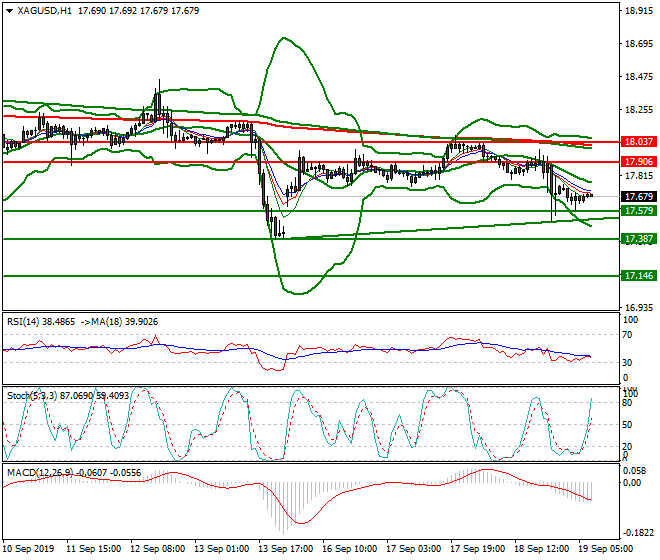Image resolution: width=660 pixels, height=560 pixels.
Task: Click the 13 Sep 17:00 time axis label
Action: (285, 549)
